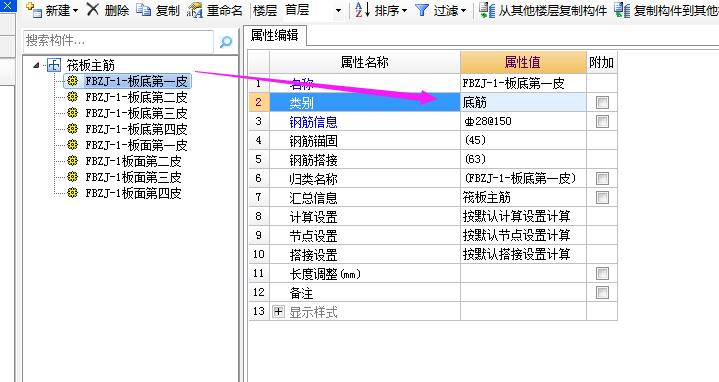The height and width of the screenshot is (382, 719).
Task: Click the 复制构件到其他 icon
Action: pos(622,10)
